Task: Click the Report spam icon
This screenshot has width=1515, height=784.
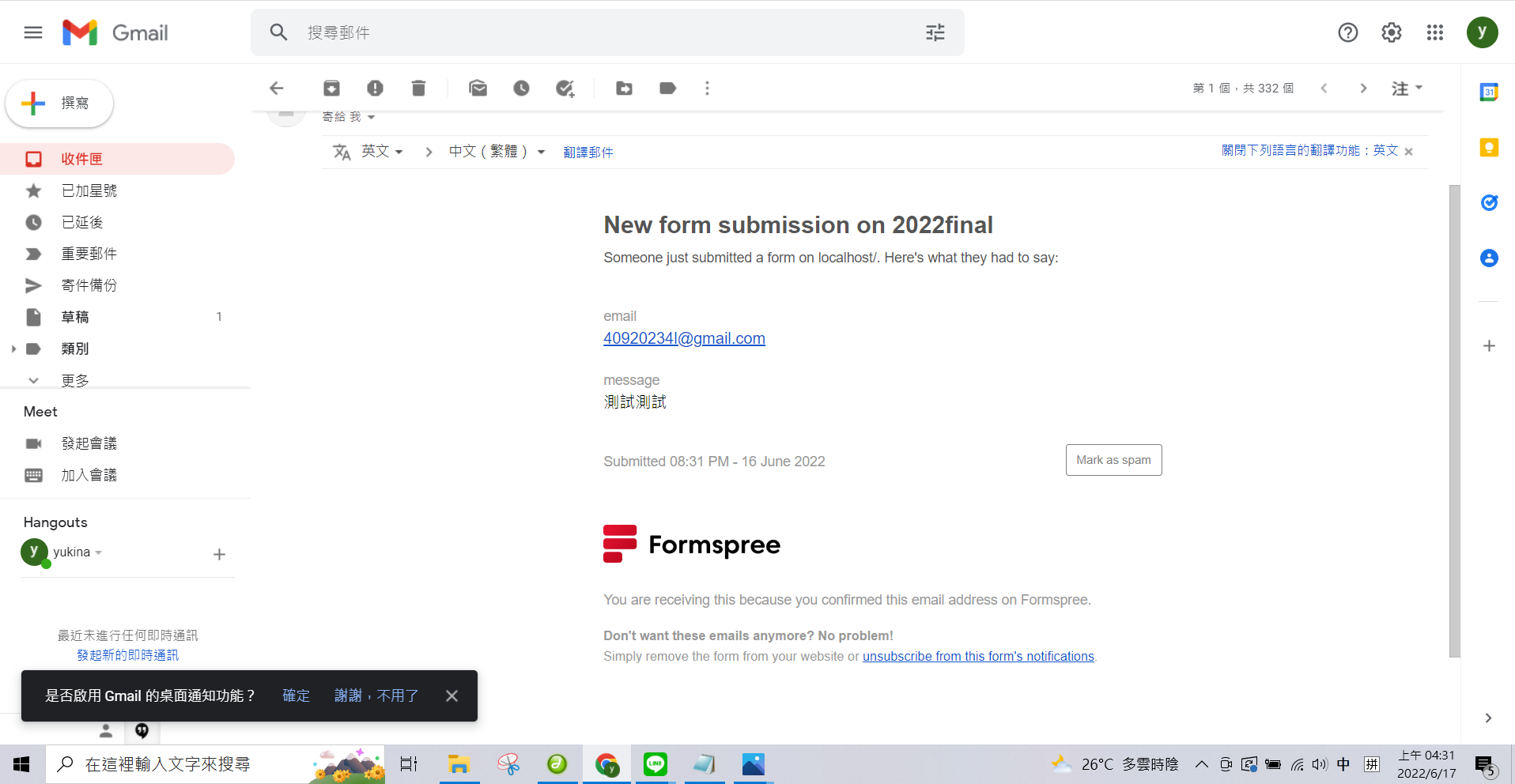Action: pyautogui.click(x=375, y=89)
